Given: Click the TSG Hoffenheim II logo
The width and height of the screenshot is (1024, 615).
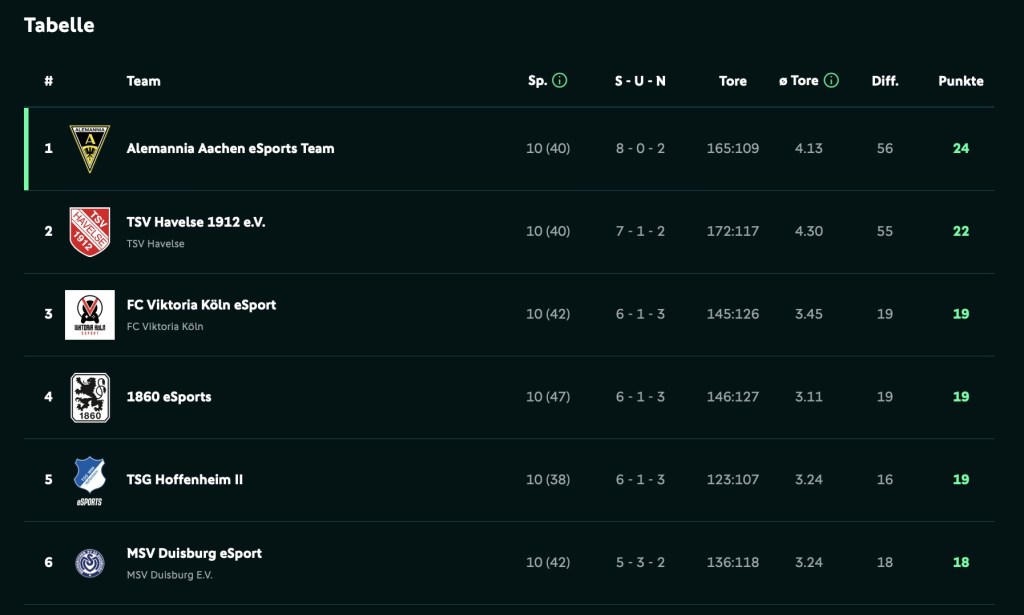Looking at the screenshot, I should [90, 480].
